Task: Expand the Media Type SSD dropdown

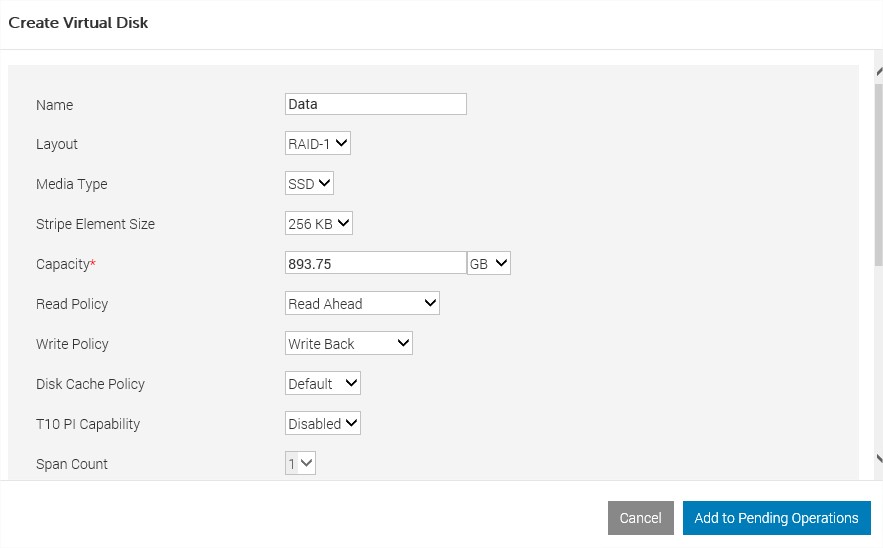Action: pos(309,184)
